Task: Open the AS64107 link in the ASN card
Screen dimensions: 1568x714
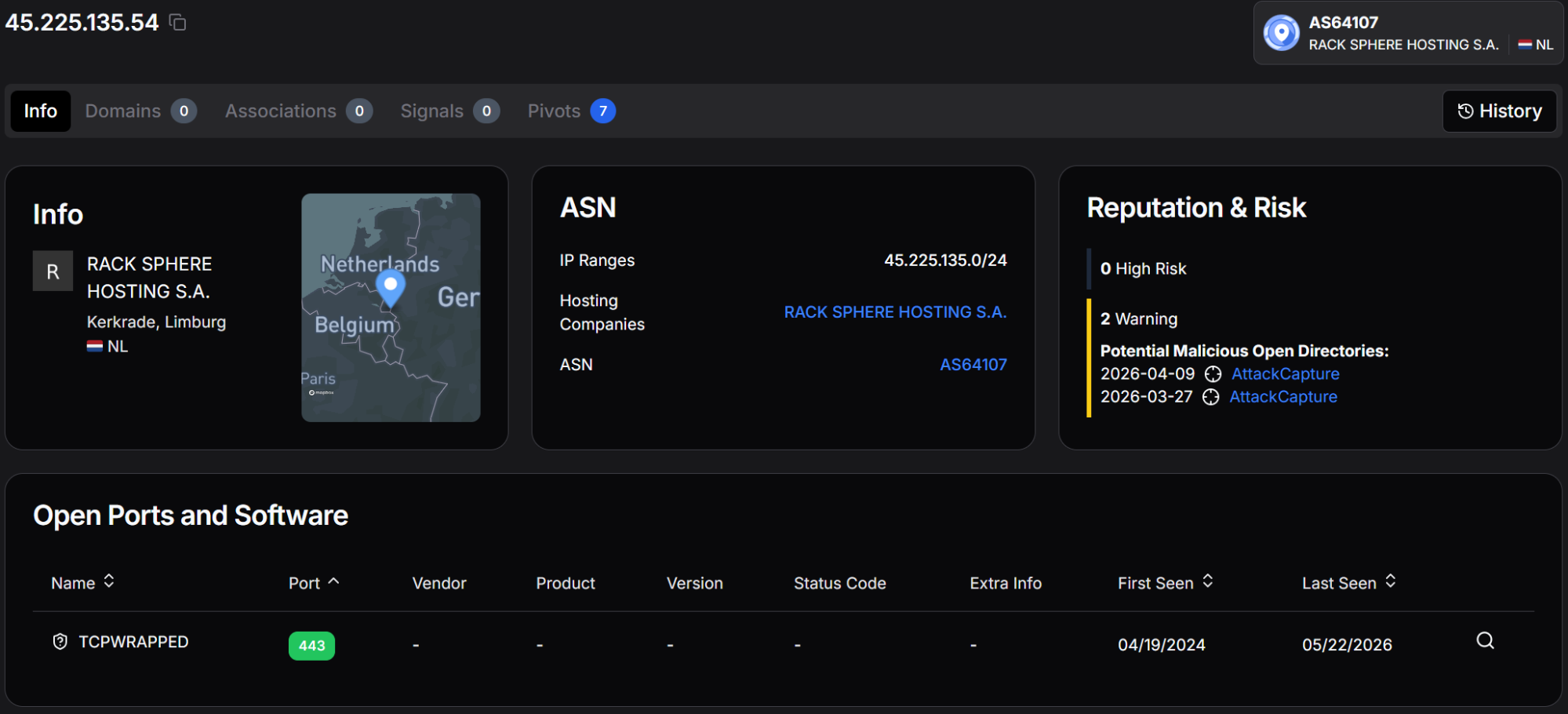Action: [973, 365]
